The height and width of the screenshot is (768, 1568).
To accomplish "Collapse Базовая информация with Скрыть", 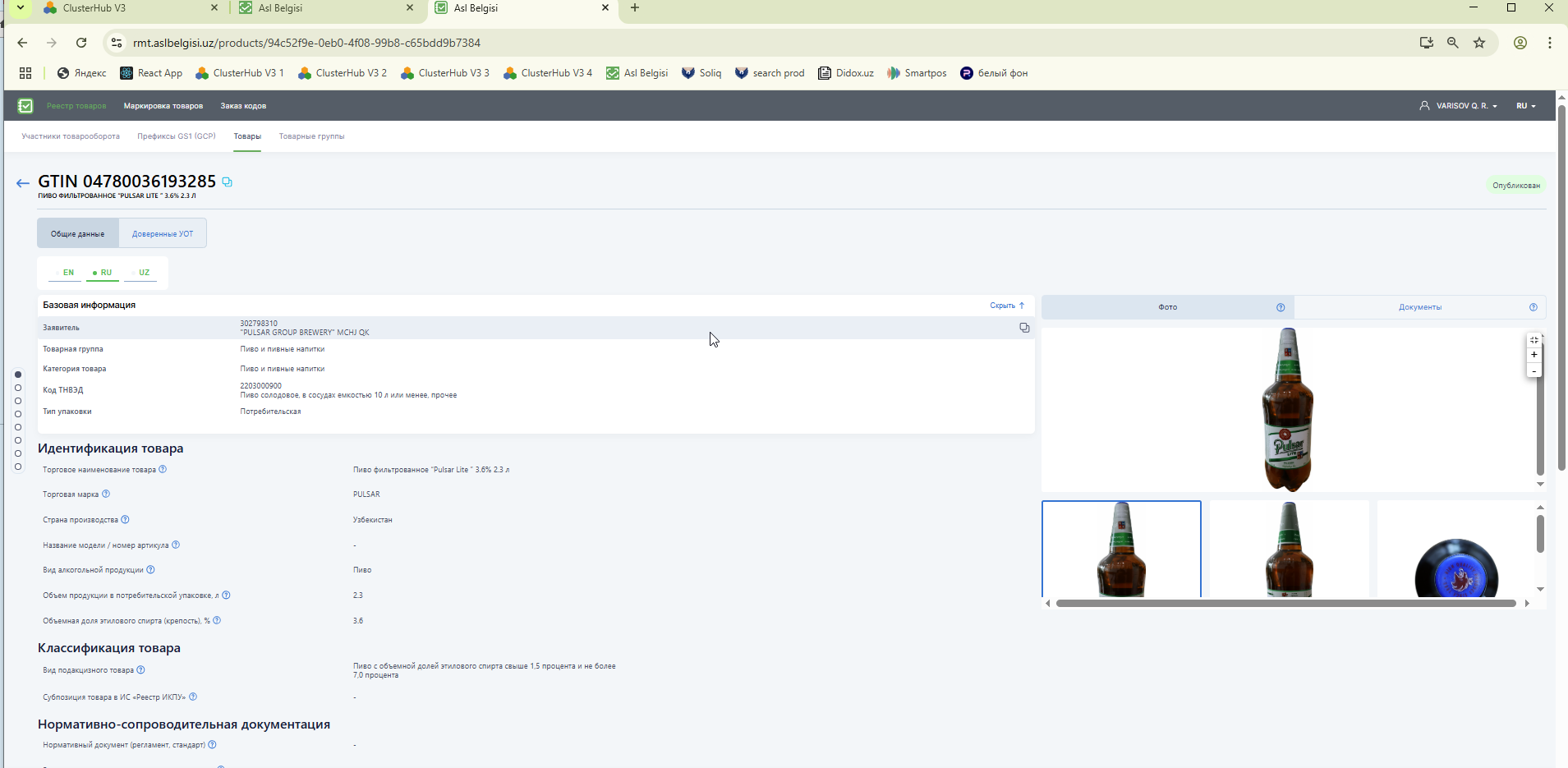I will pyautogui.click(x=1007, y=306).
